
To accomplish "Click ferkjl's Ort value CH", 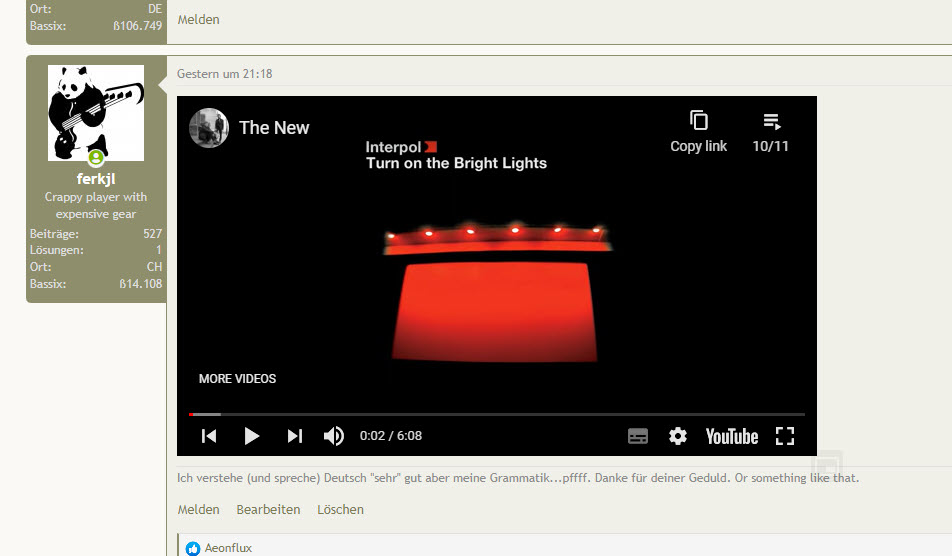I will pyautogui.click(x=154, y=267).
